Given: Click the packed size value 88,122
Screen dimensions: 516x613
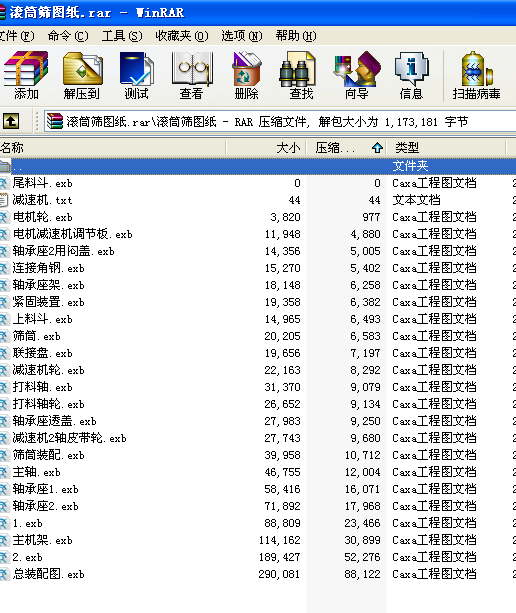Looking at the screenshot, I should coord(362,574).
